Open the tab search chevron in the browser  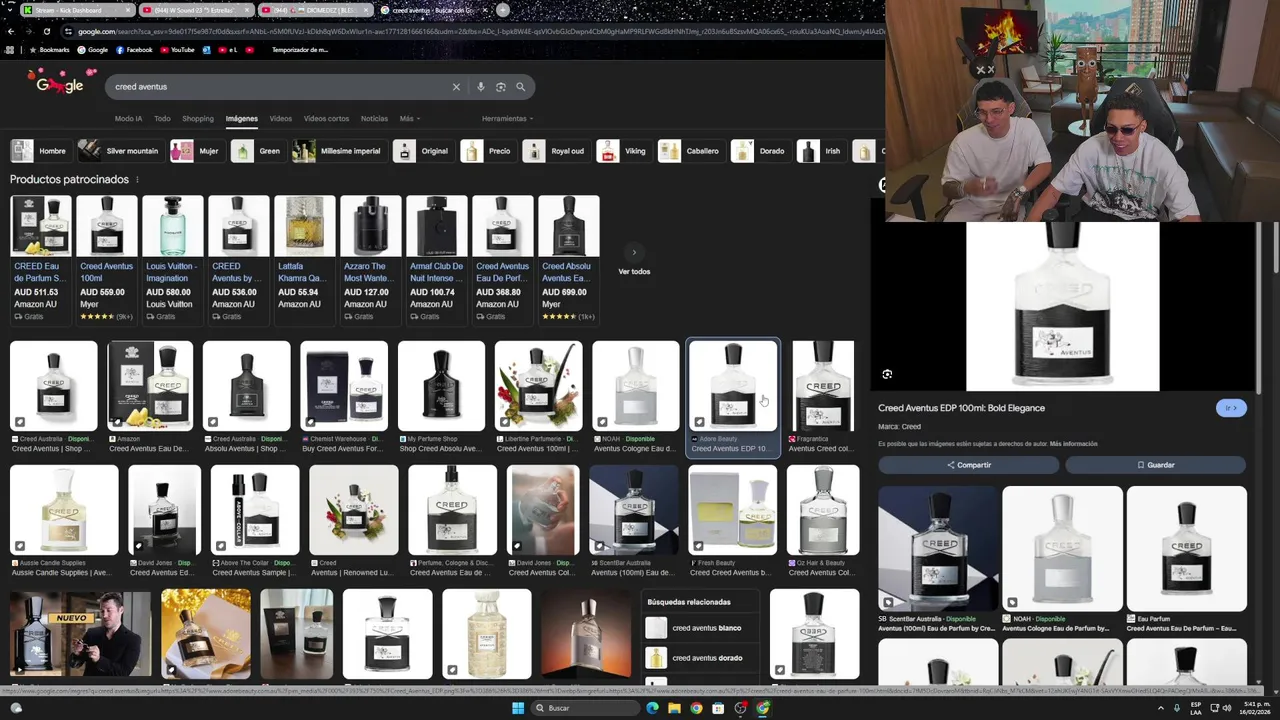click(x=10, y=10)
